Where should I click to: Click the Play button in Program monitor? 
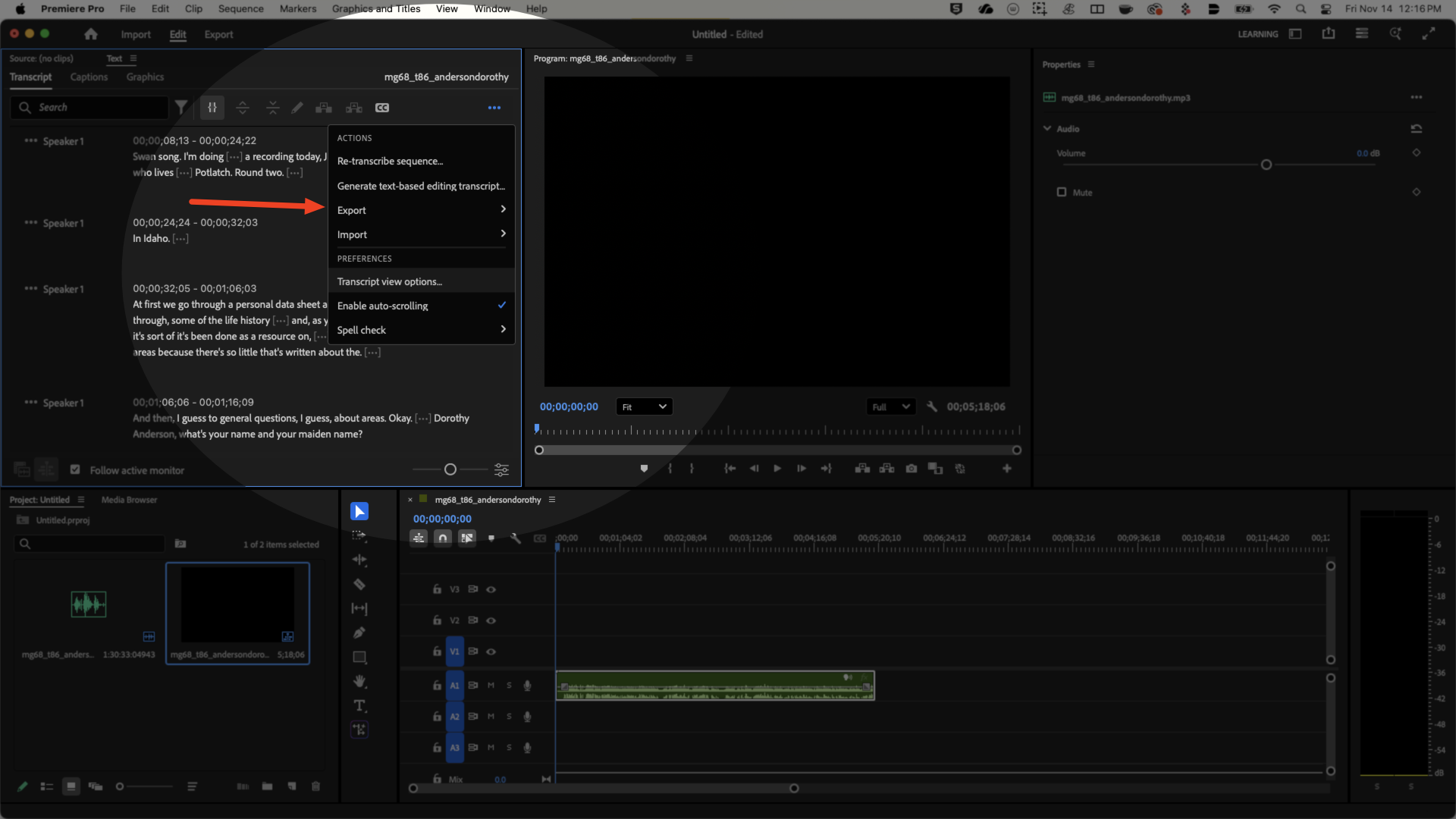[x=777, y=469]
